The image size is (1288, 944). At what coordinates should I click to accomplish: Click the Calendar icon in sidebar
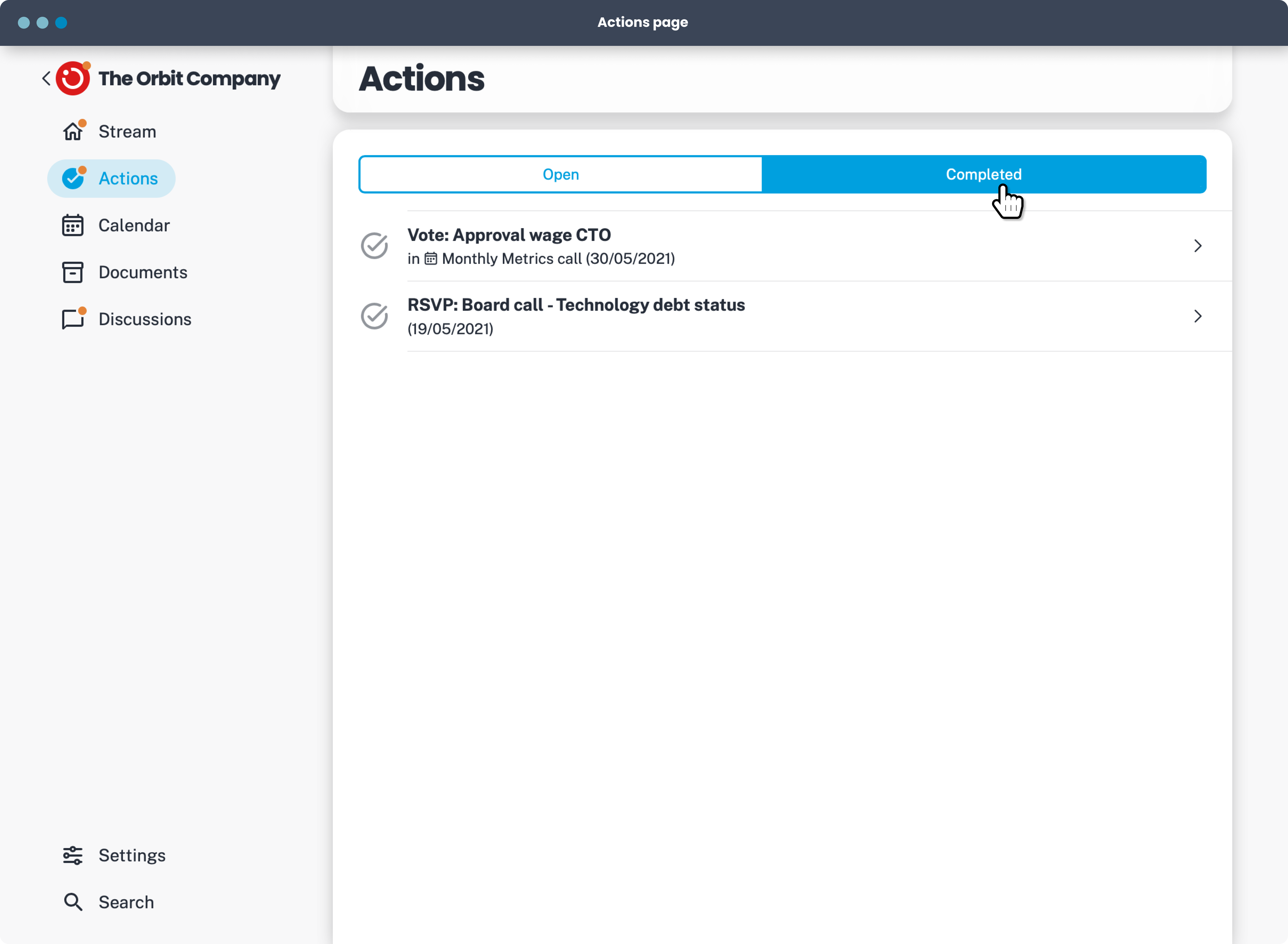tap(73, 226)
